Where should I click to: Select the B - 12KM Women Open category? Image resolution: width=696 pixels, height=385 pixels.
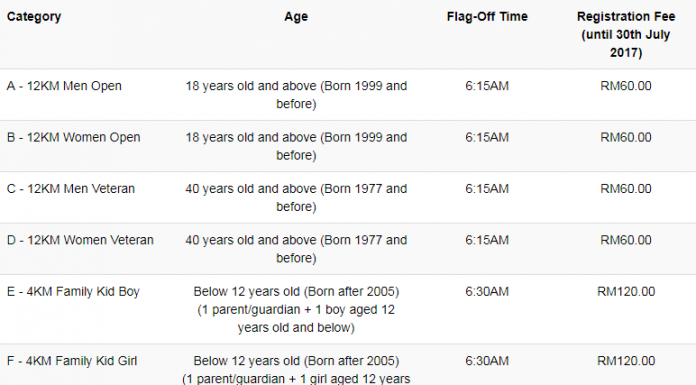coord(74,138)
